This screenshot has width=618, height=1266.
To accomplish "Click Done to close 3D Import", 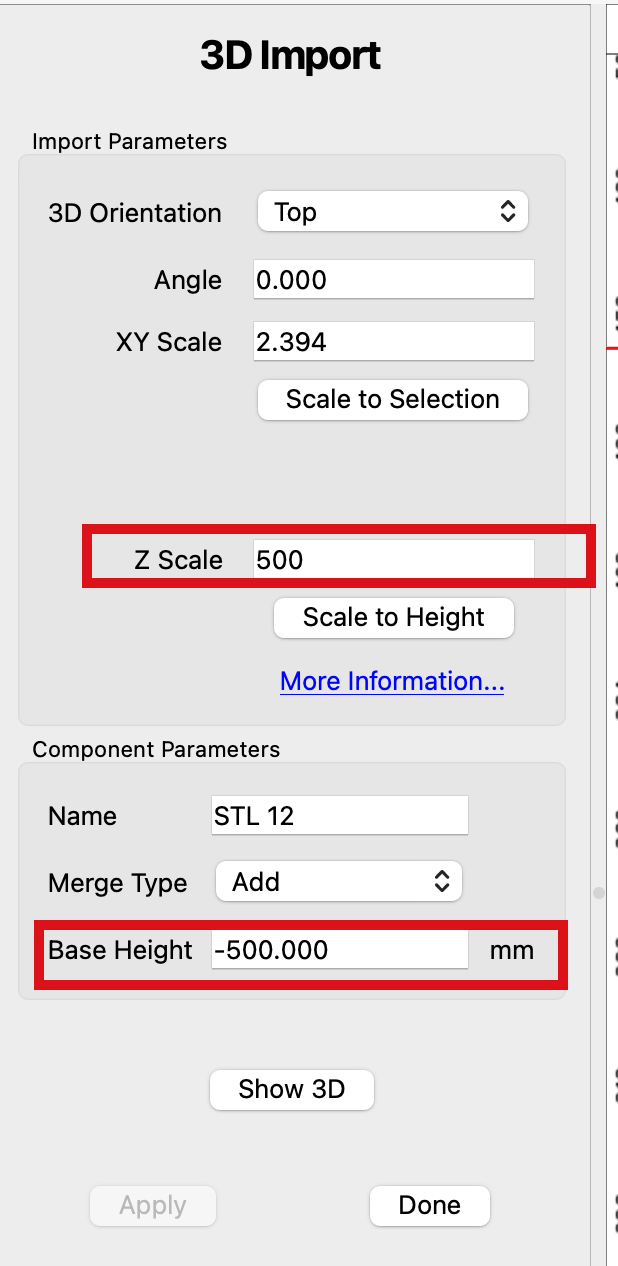I will click(429, 1206).
